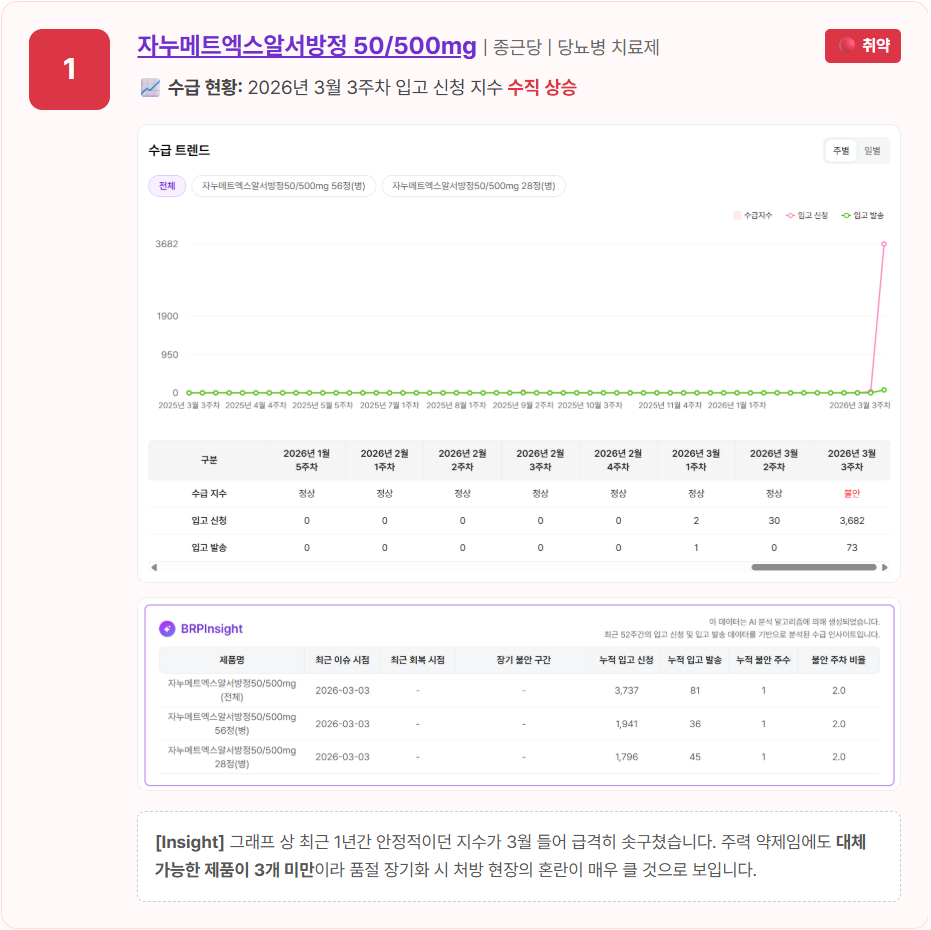The height and width of the screenshot is (930, 931).
Task: Toggle 입고 발송 legend series in chart
Action: [x=862, y=215]
